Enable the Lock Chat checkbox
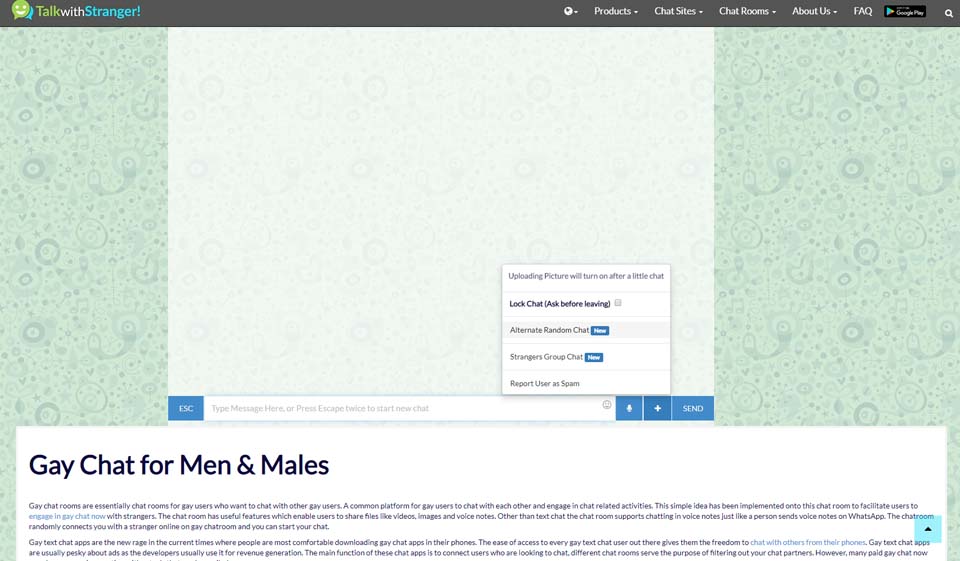The image size is (960, 561). 618,303
